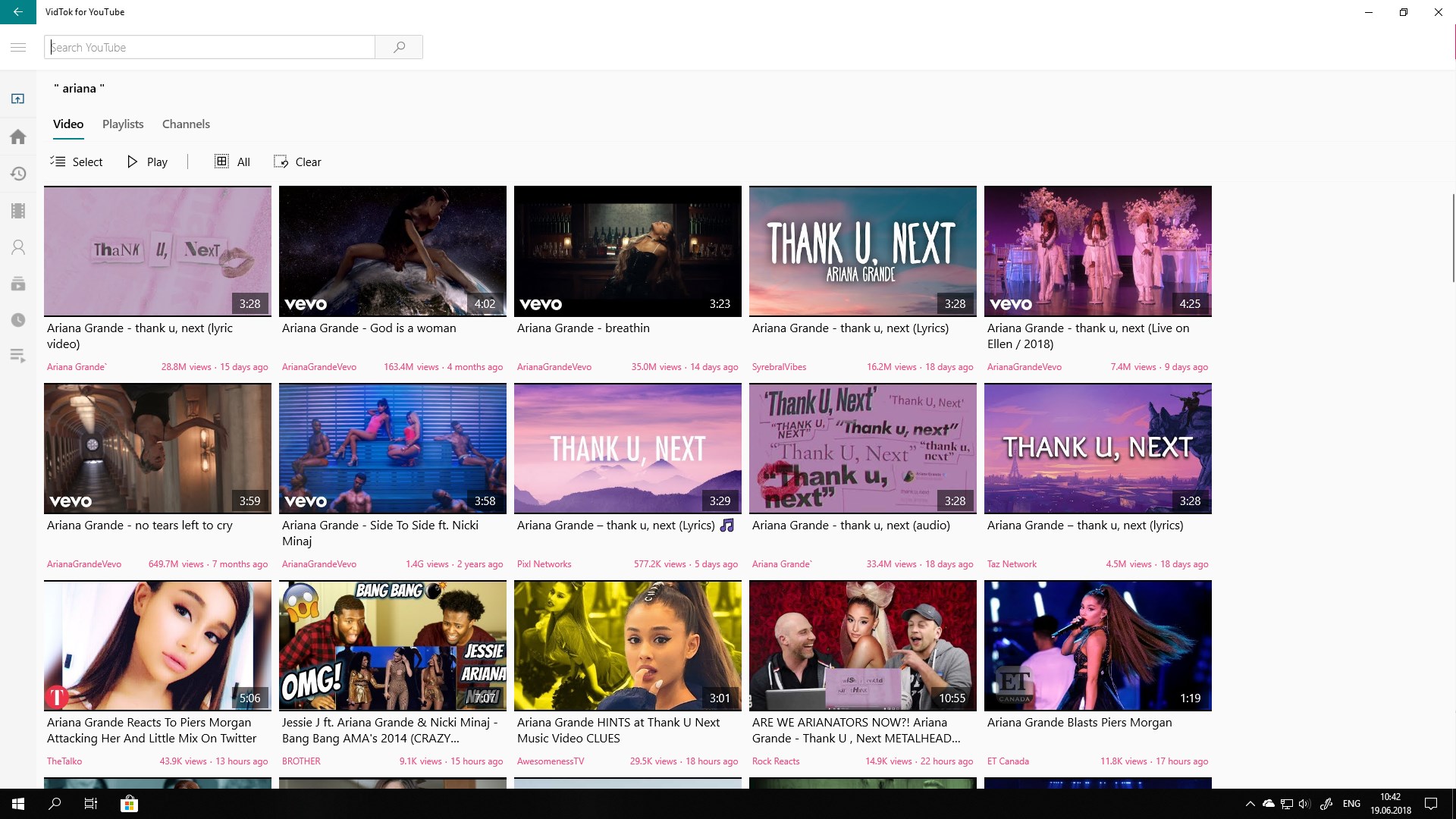Click the search magnifier button

[x=399, y=47]
